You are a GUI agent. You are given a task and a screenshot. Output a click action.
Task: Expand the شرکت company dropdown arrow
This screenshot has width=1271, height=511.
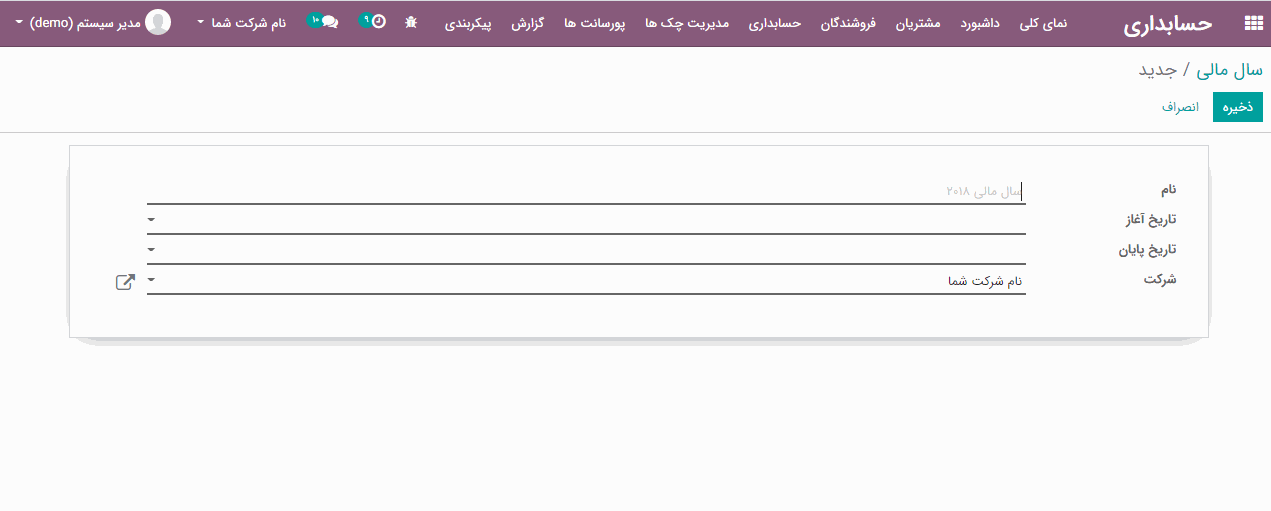(x=151, y=280)
